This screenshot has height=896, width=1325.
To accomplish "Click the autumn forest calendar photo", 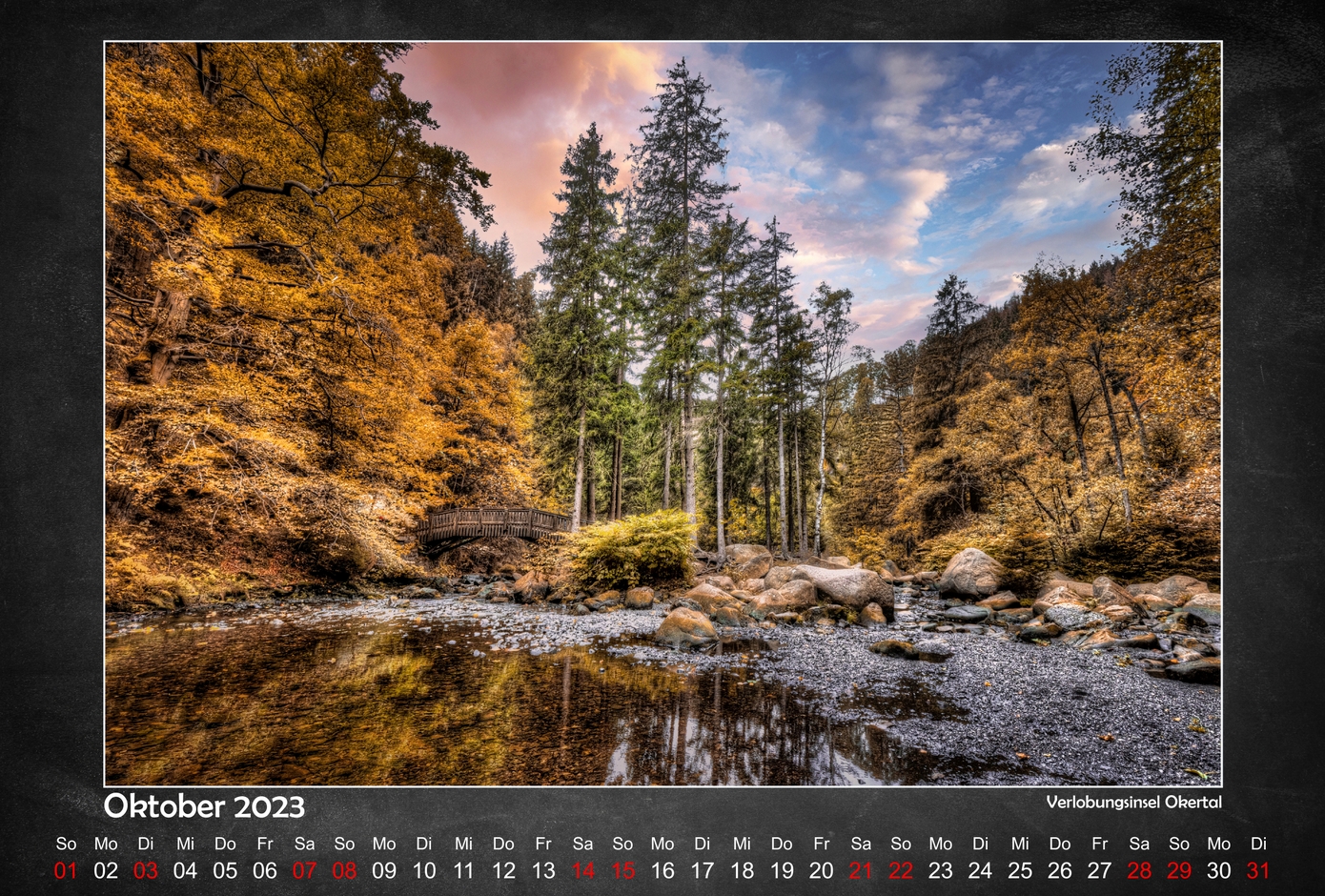I will click(x=662, y=413).
